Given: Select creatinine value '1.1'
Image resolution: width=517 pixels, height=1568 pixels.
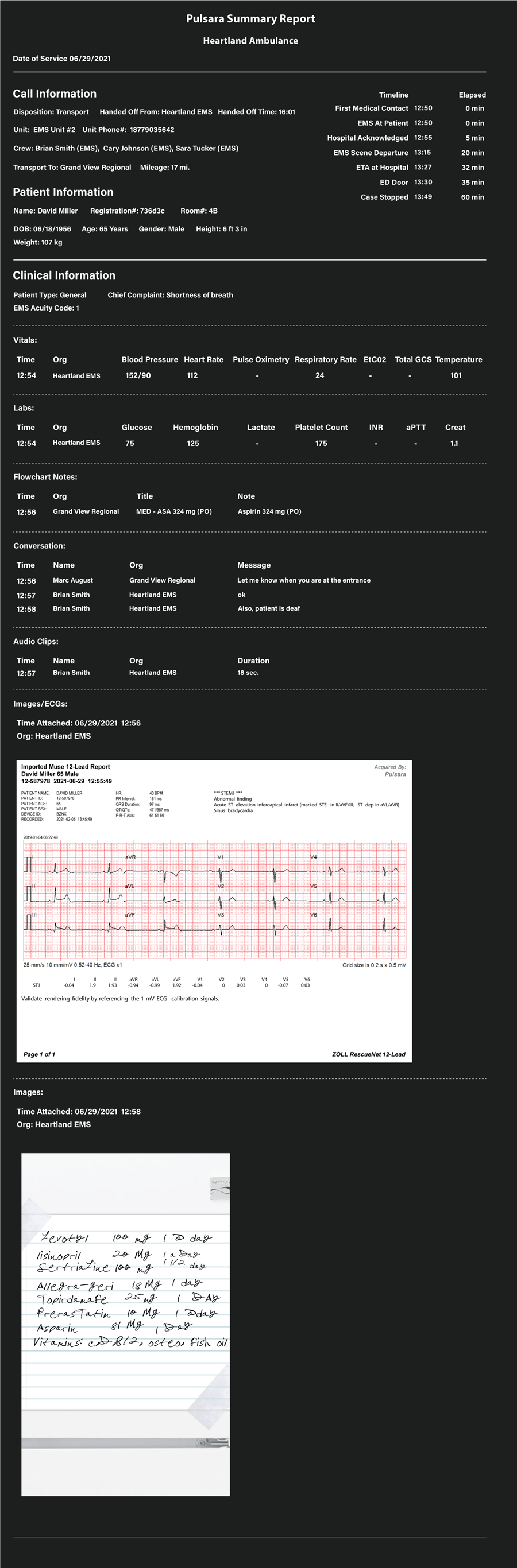Looking at the screenshot, I should [454, 443].
